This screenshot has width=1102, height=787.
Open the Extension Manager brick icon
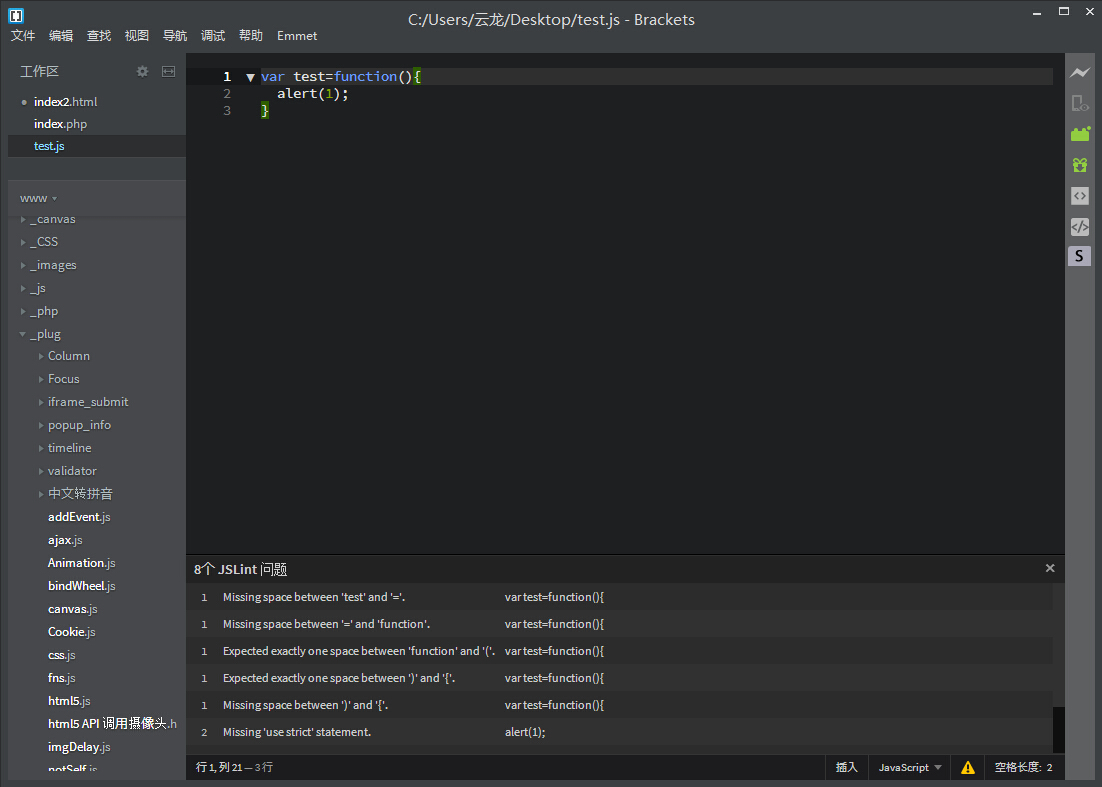coord(1079,133)
